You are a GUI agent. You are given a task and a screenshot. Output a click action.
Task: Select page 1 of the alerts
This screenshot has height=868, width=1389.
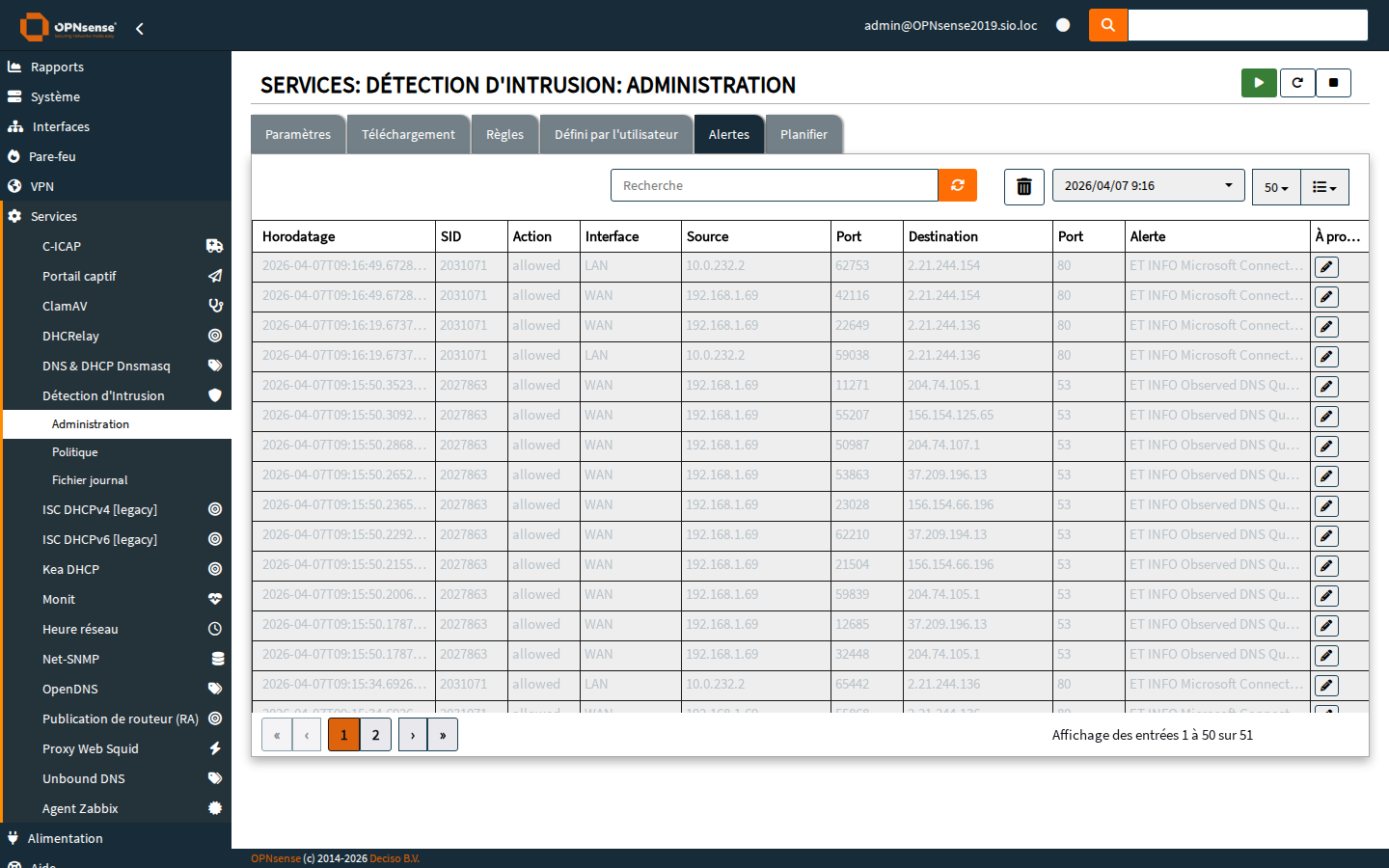tap(343, 735)
